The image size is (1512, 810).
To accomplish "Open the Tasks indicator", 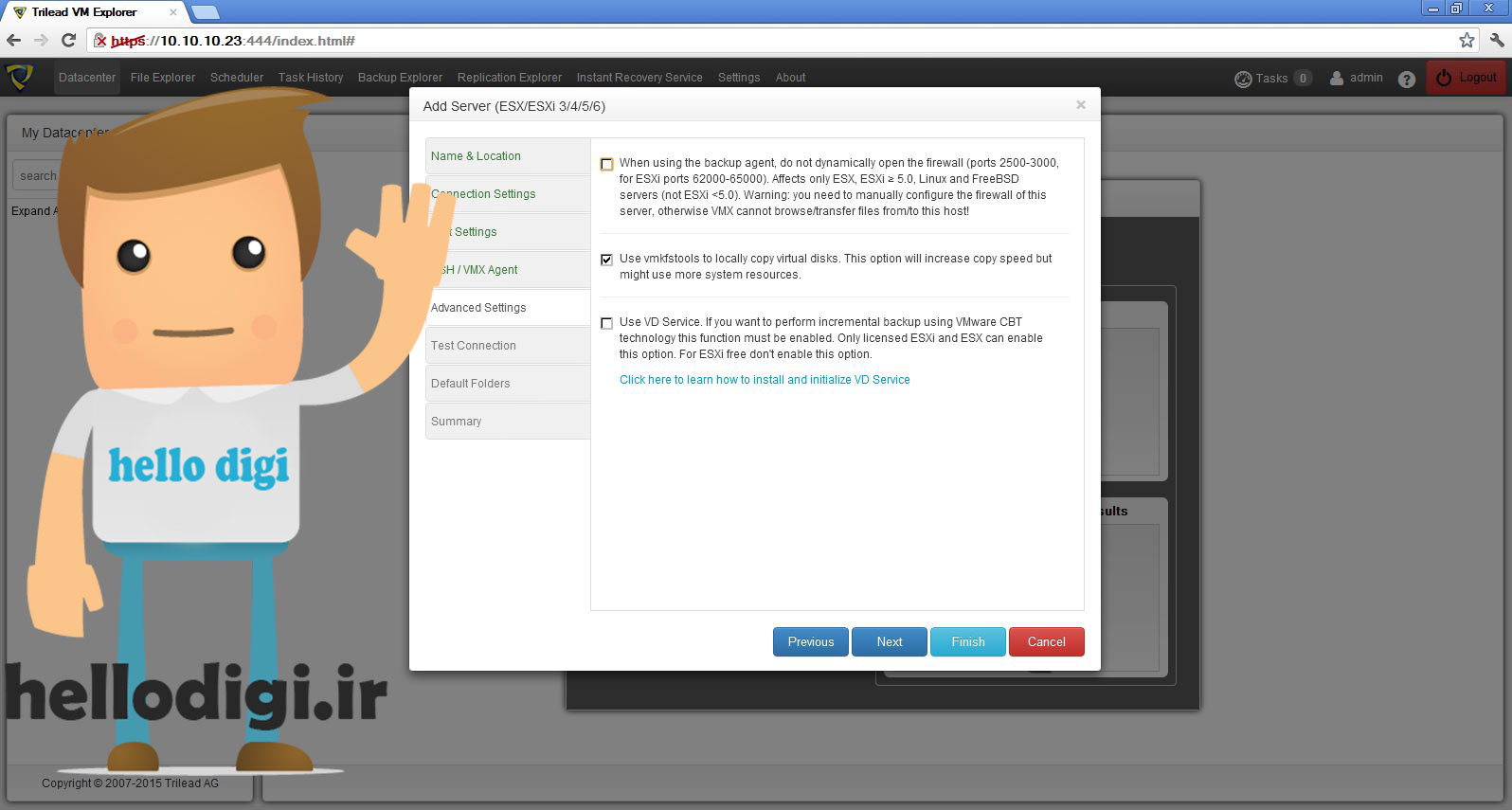I will click(x=1273, y=79).
